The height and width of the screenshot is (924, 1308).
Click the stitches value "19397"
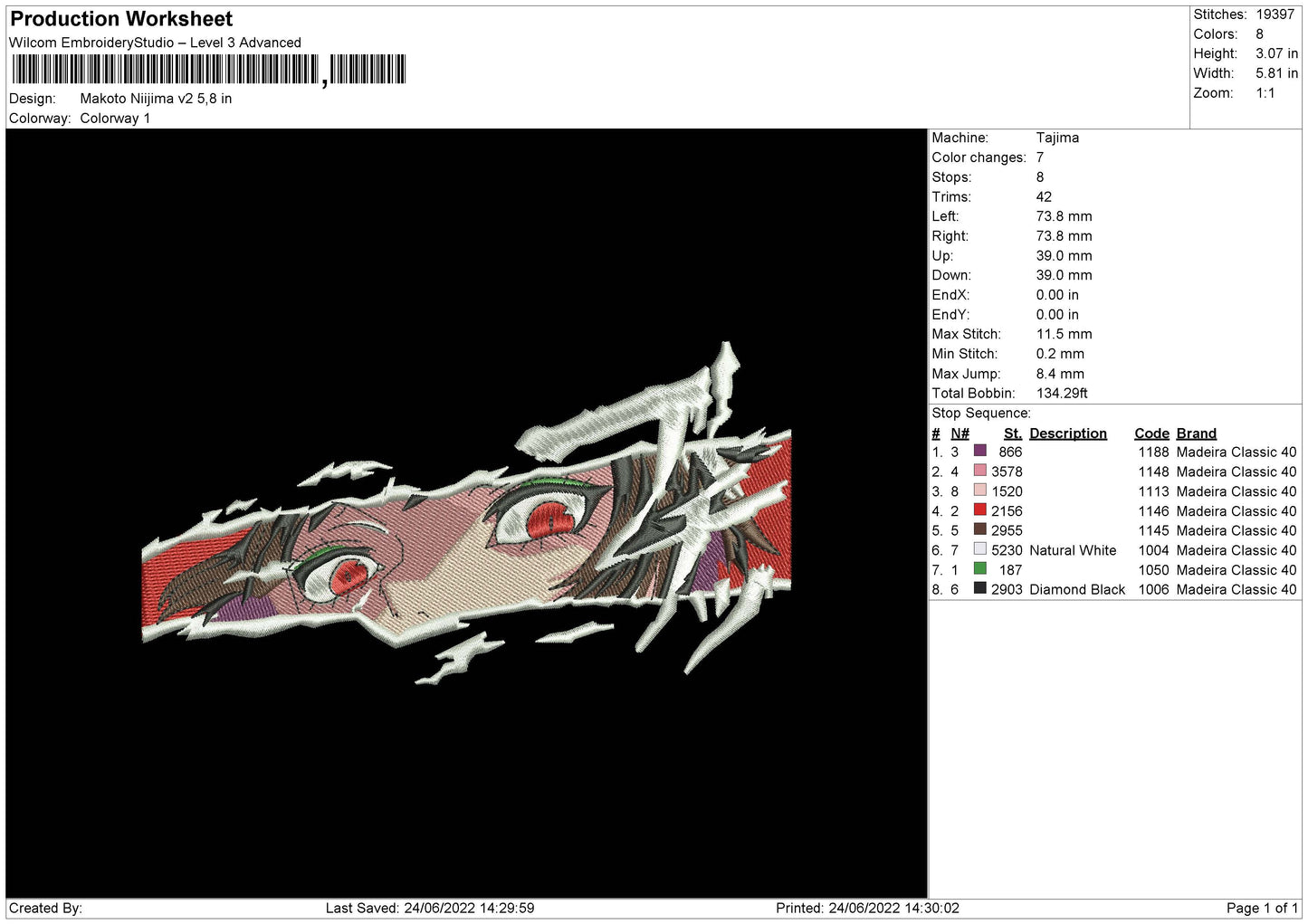1275,14
